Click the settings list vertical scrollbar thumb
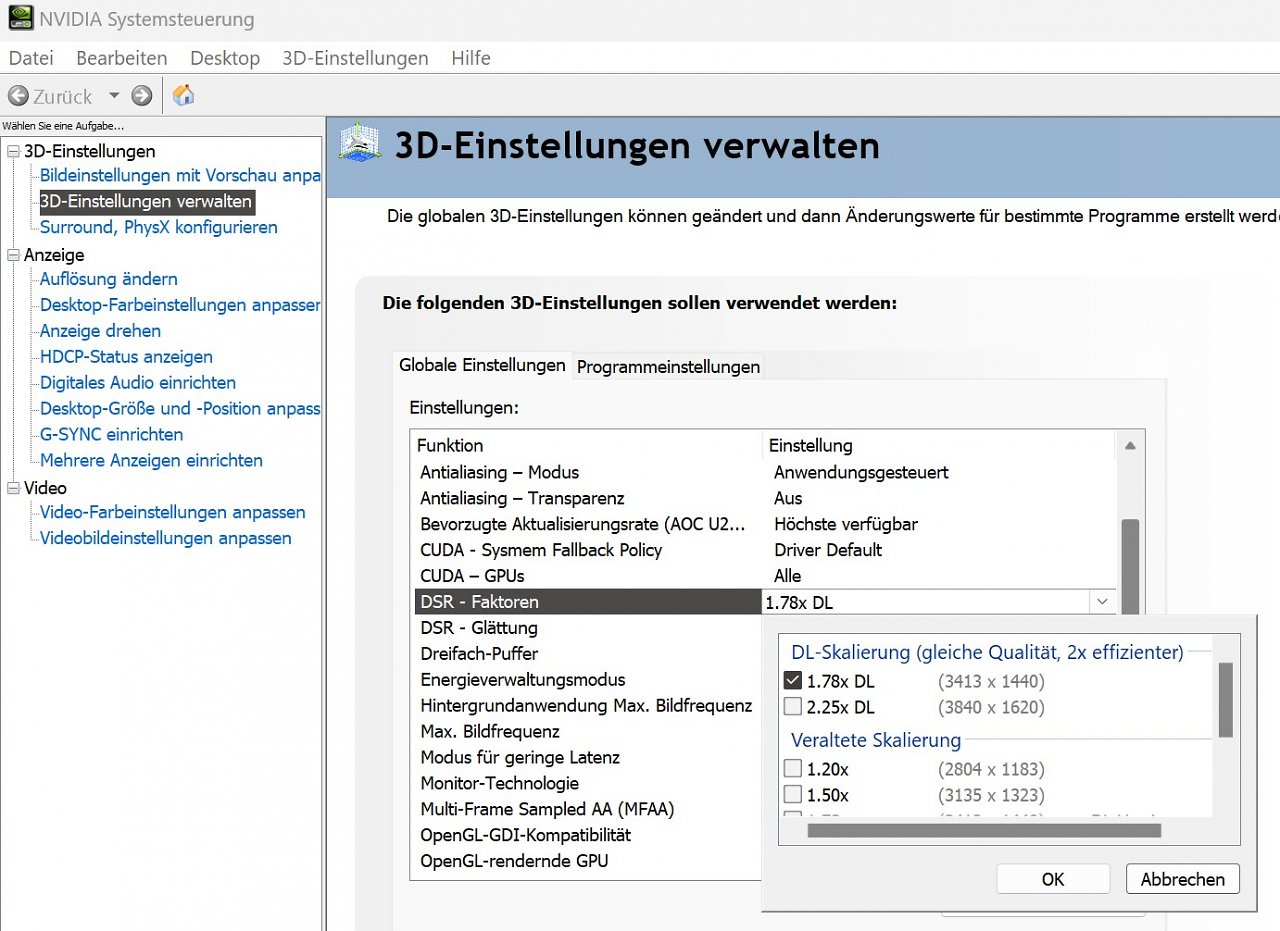Viewport: 1280px width, 931px height. click(x=1131, y=566)
